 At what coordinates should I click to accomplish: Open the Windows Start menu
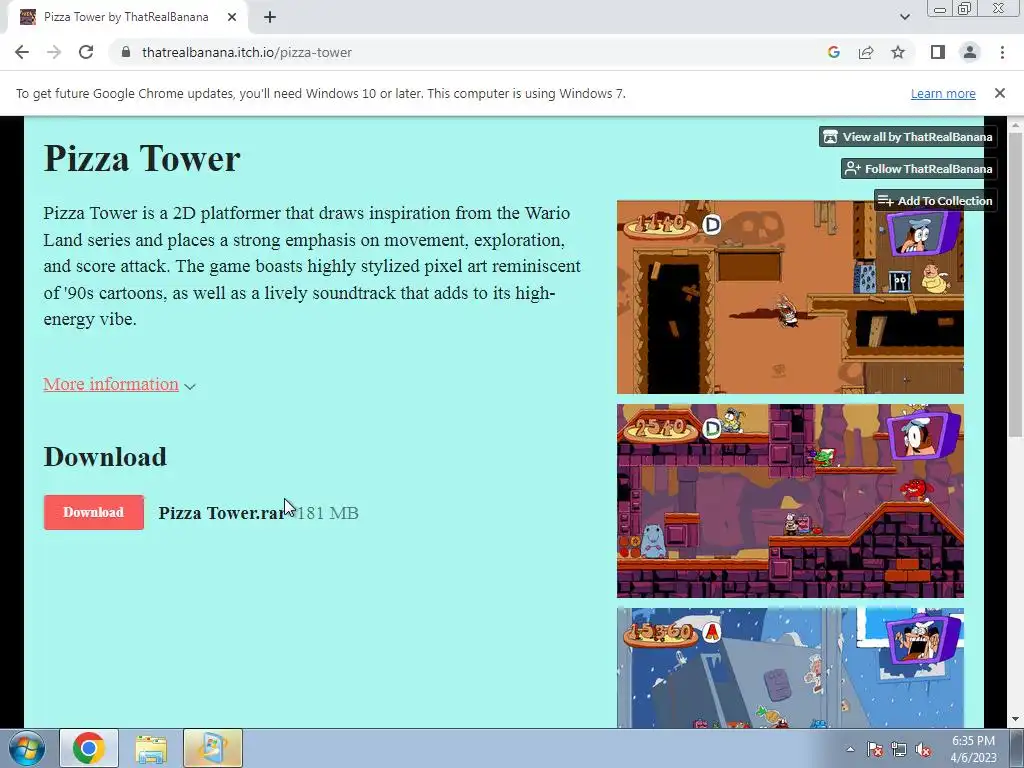[27, 748]
